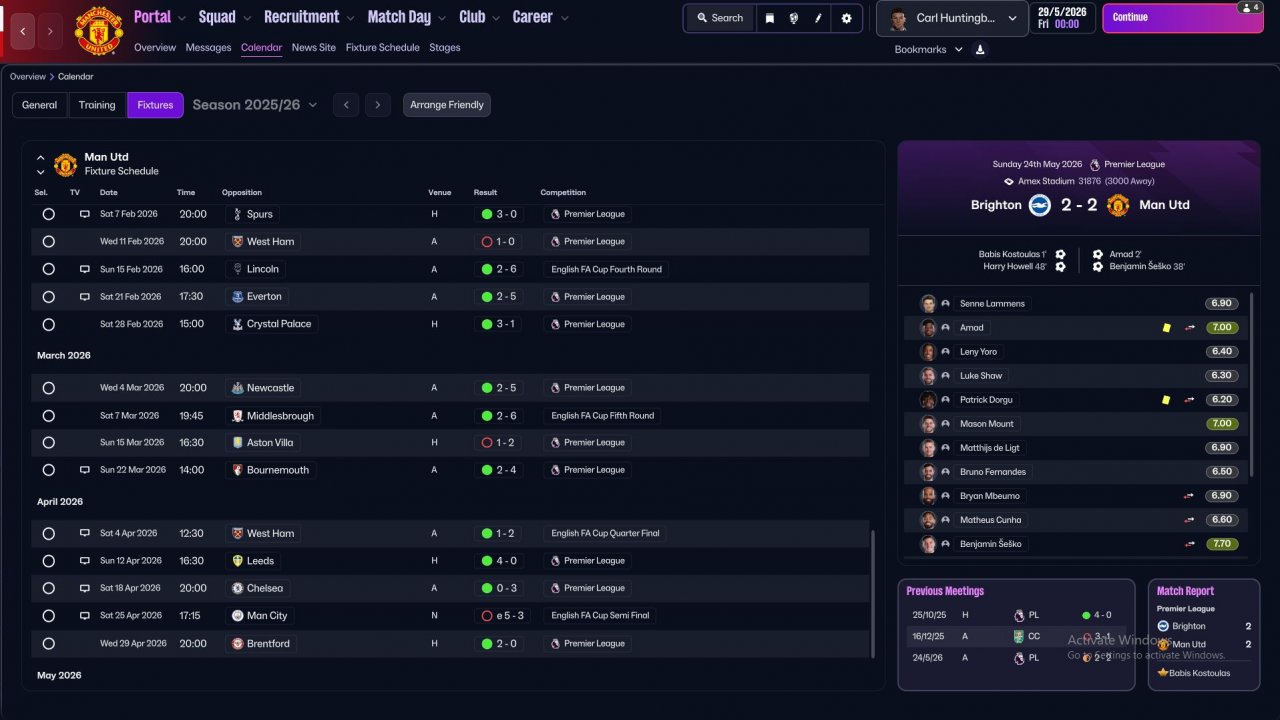Select the Lincoln fixture radio button

pyautogui.click(x=48, y=269)
